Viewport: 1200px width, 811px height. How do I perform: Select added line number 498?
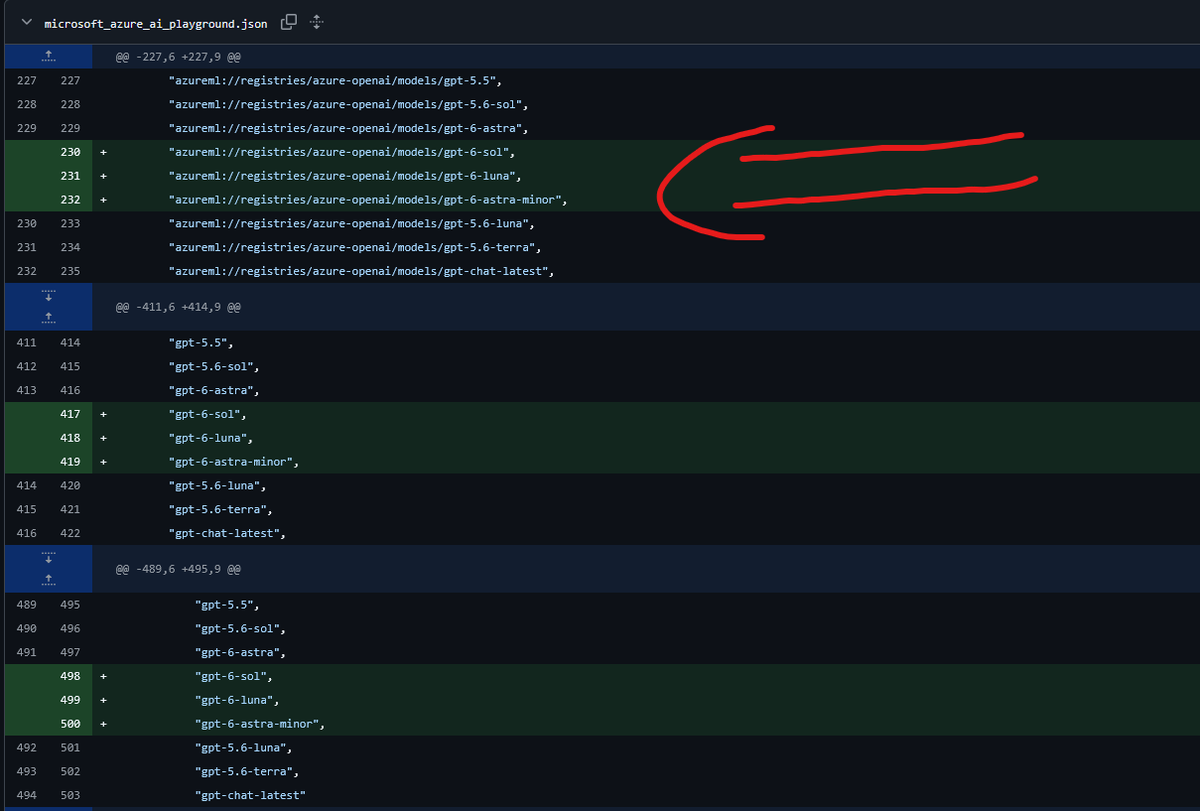click(70, 676)
